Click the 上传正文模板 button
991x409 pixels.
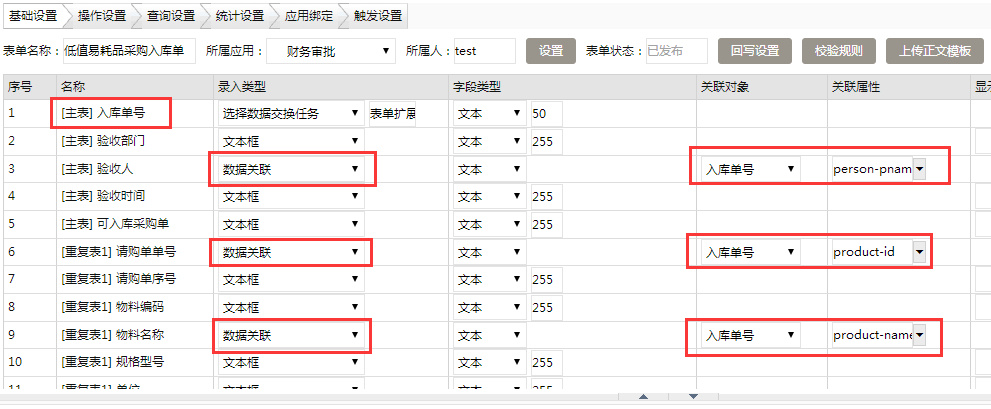[x=935, y=51]
